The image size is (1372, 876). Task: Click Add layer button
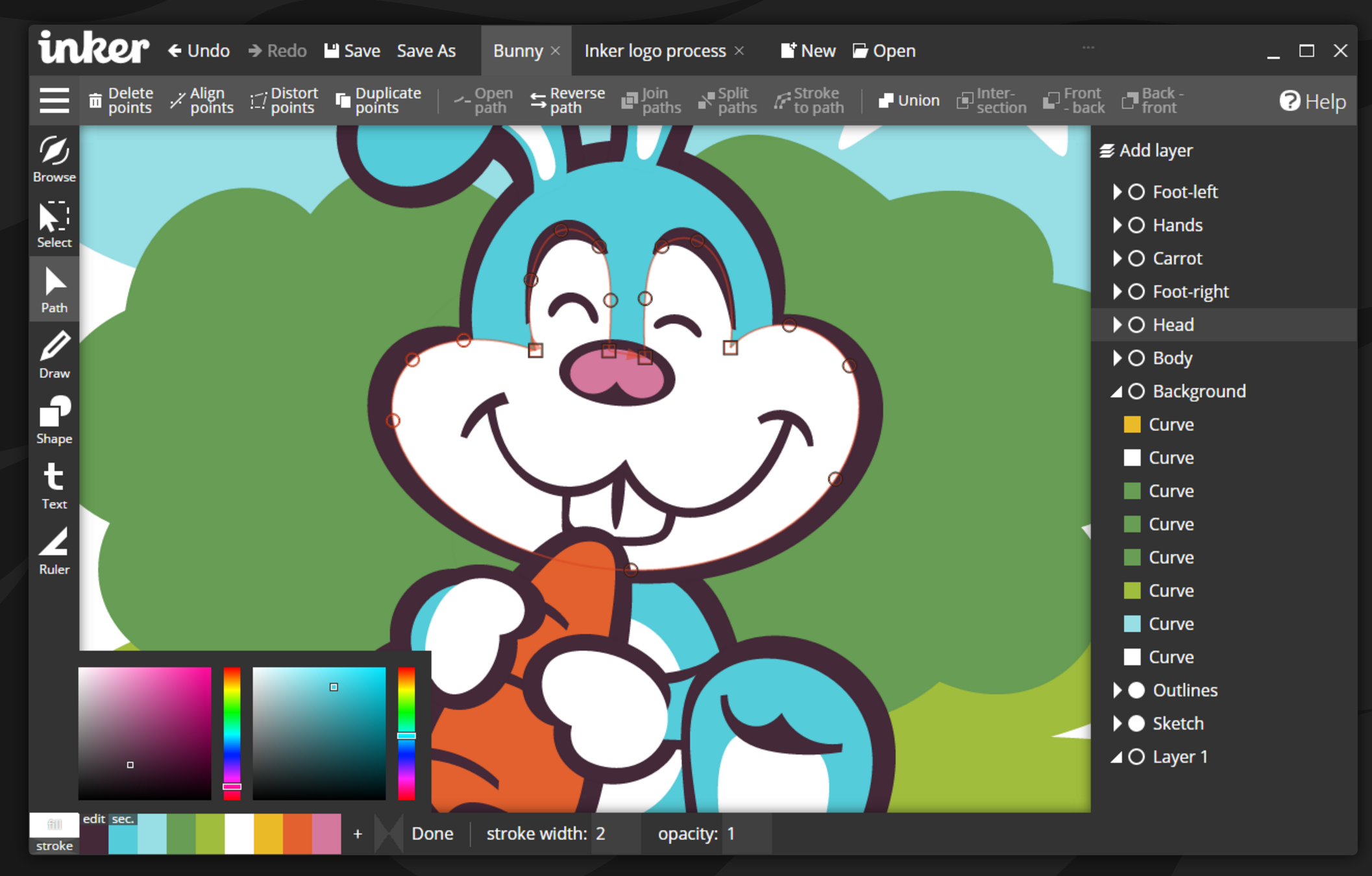1146,151
